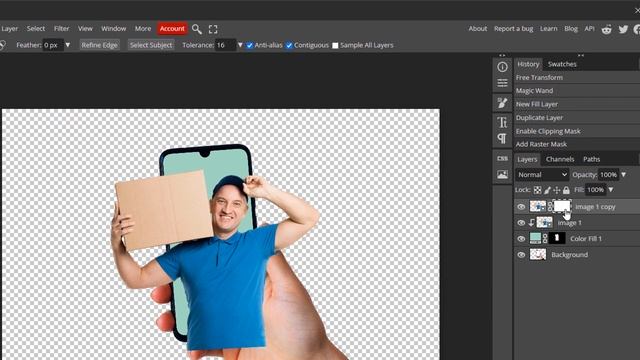Hide the Image 1 copy layer
Image resolution: width=640 pixels, height=360 pixels.
tap(521, 207)
